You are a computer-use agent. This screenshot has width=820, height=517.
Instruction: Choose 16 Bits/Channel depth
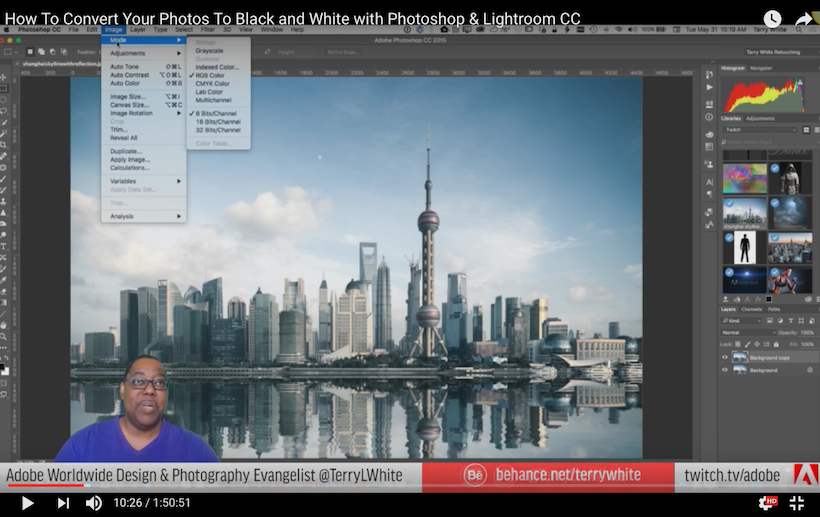[x=218, y=122]
